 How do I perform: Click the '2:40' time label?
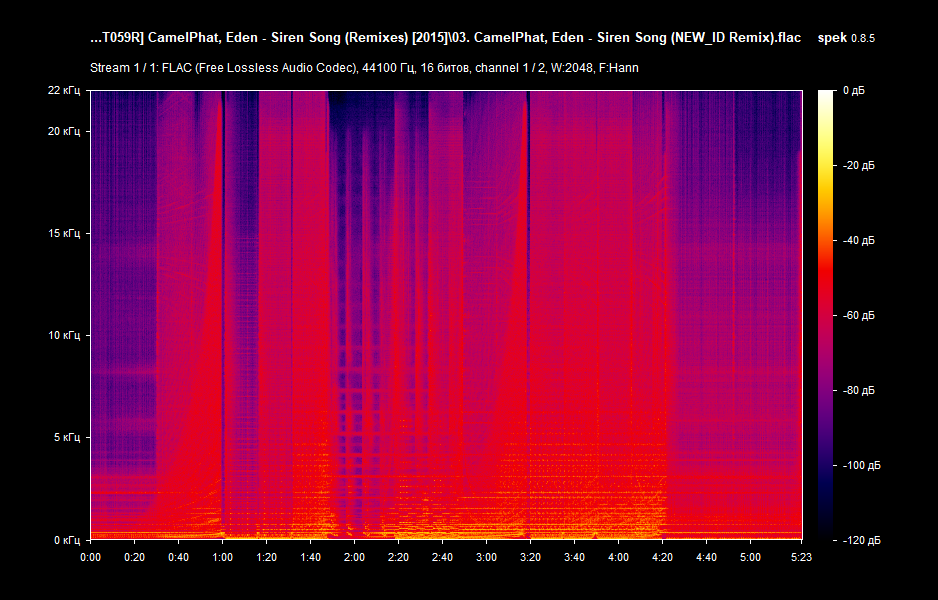[x=442, y=558]
